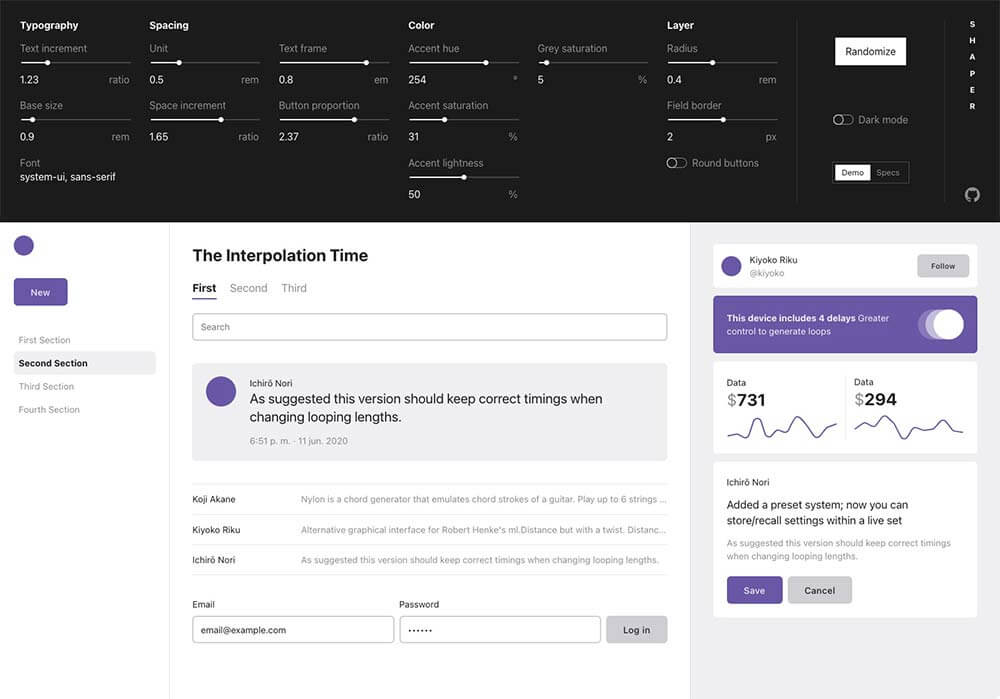Click the $294 data sparkline chart

(x=909, y=427)
